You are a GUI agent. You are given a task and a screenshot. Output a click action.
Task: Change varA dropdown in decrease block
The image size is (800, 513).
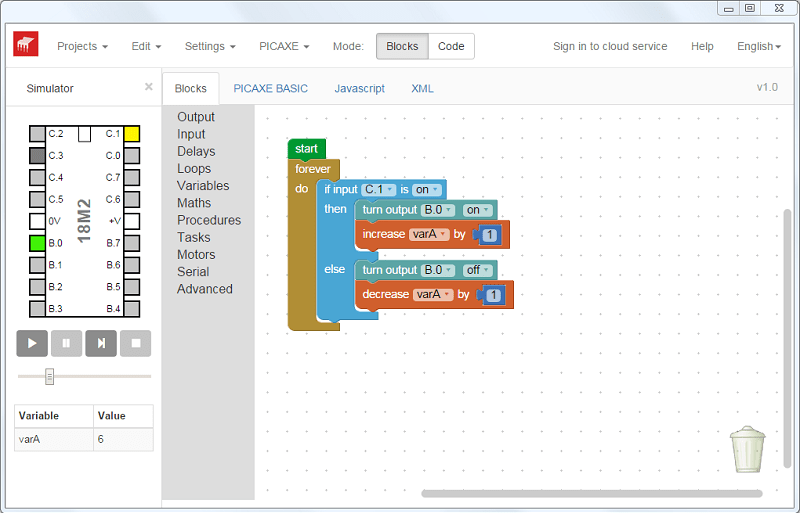(x=433, y=295)
